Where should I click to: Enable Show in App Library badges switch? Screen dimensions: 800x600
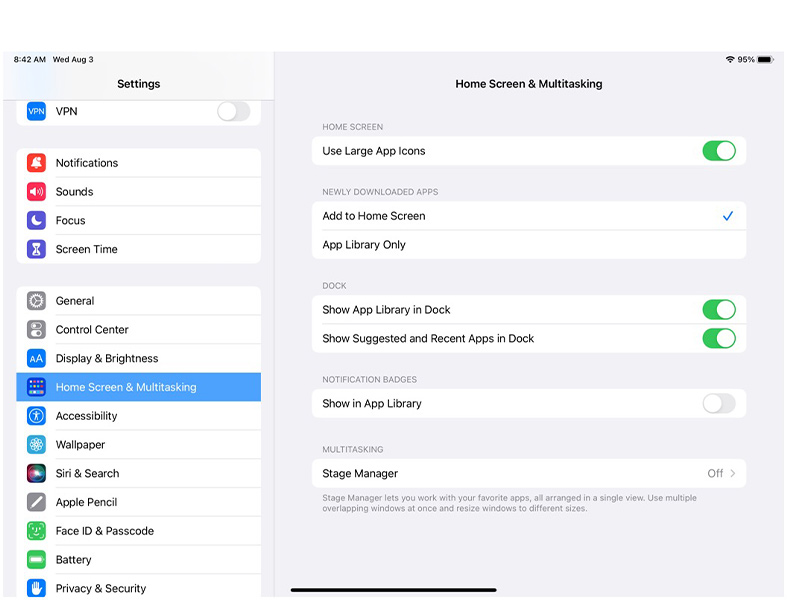719,404
